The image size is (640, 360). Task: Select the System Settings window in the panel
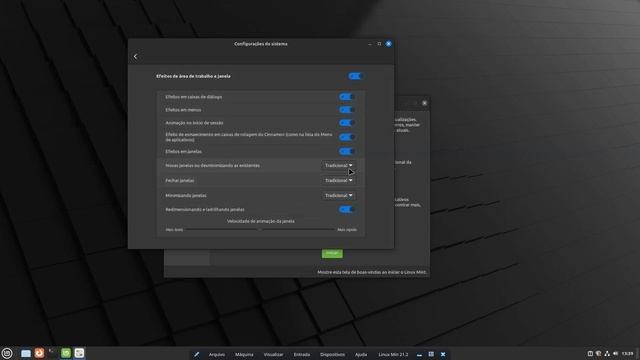[x=79, y=353]
